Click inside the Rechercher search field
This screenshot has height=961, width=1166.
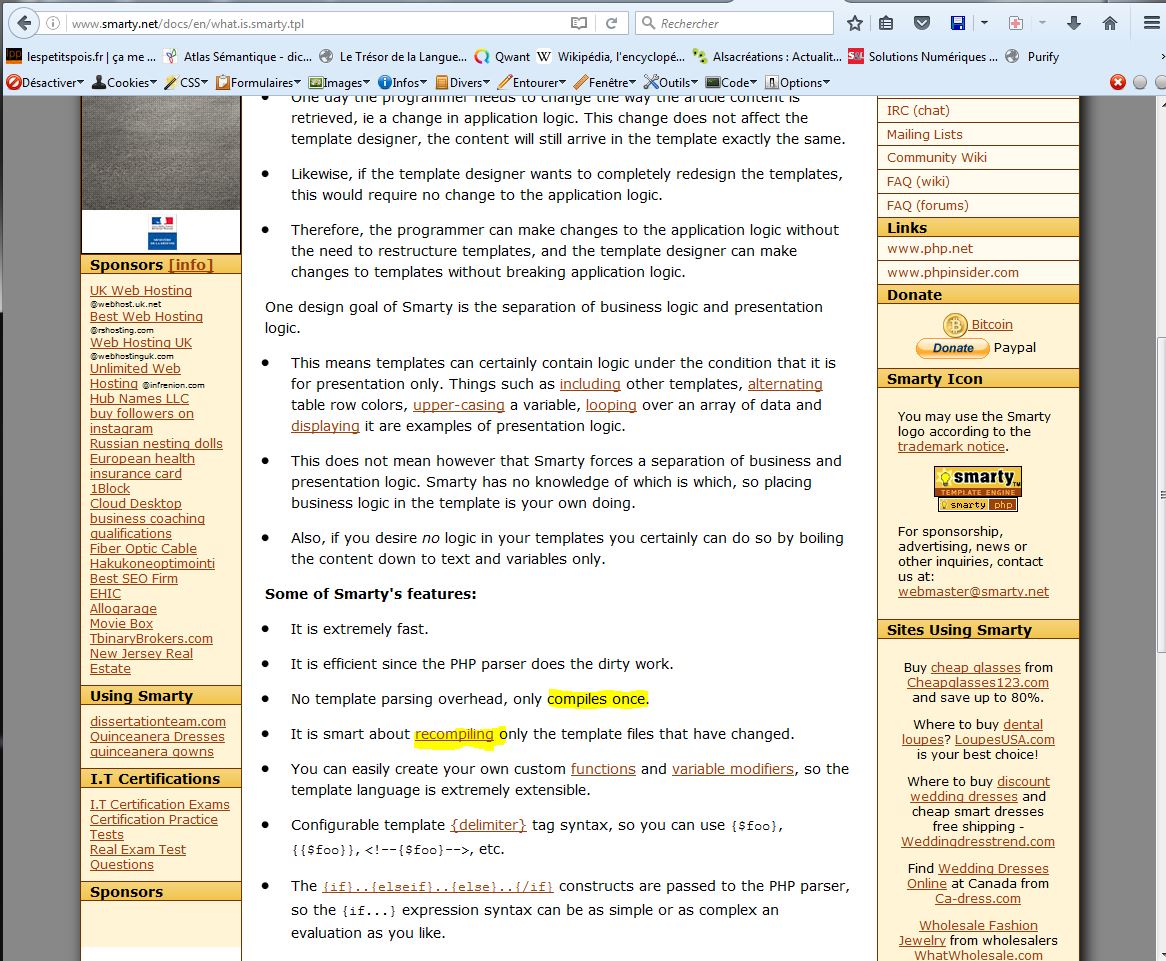(742, 23)
